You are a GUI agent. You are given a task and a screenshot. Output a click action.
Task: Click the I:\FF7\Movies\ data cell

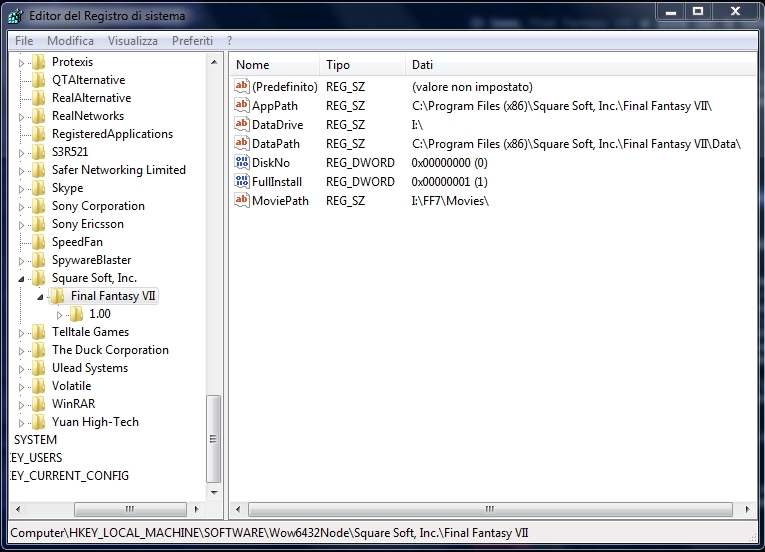450,201
